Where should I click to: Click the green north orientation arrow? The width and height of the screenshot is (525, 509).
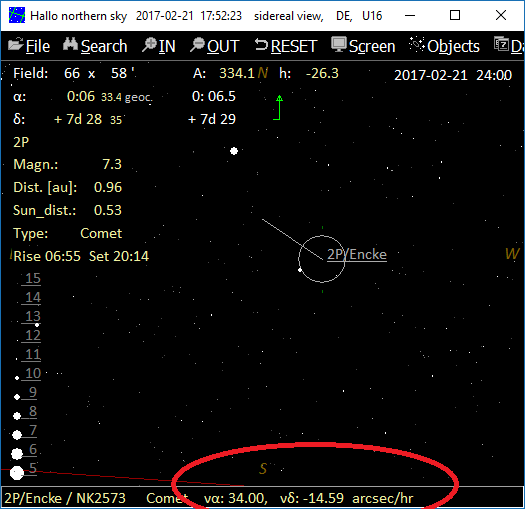click(278, 107)
